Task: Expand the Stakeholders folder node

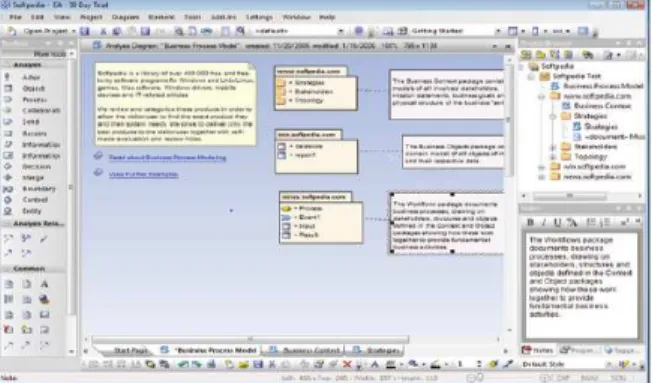Action: click(553, 147)
